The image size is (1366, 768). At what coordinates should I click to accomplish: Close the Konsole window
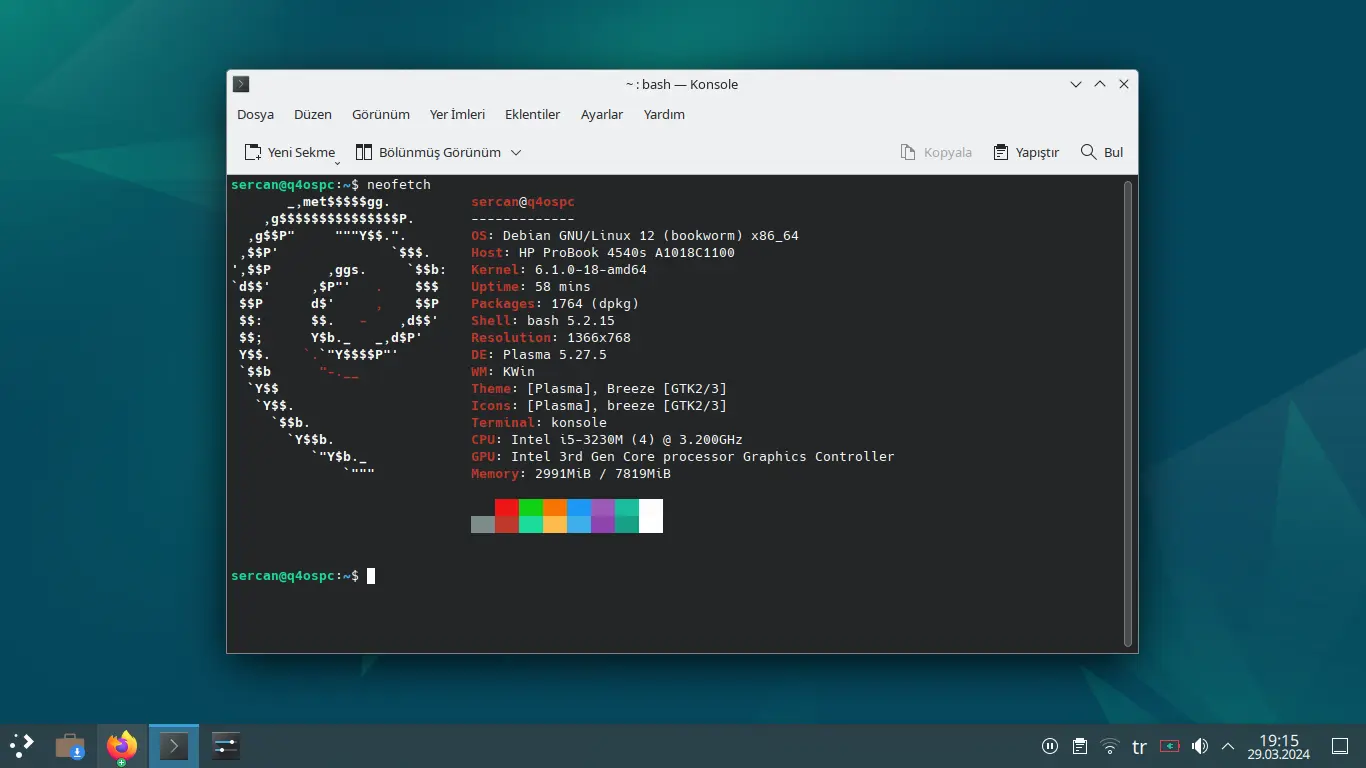pos(1124,84)
